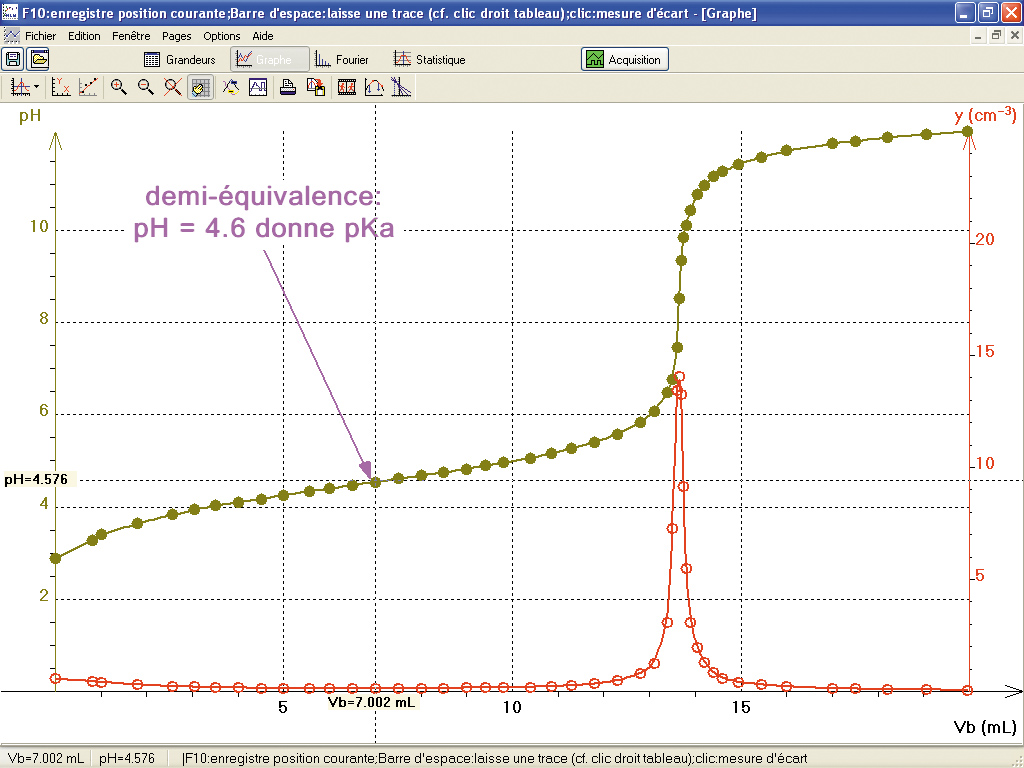Click the Vb=7.002 mL label under the x axis
1024x768 pixels.
[371, 703]
